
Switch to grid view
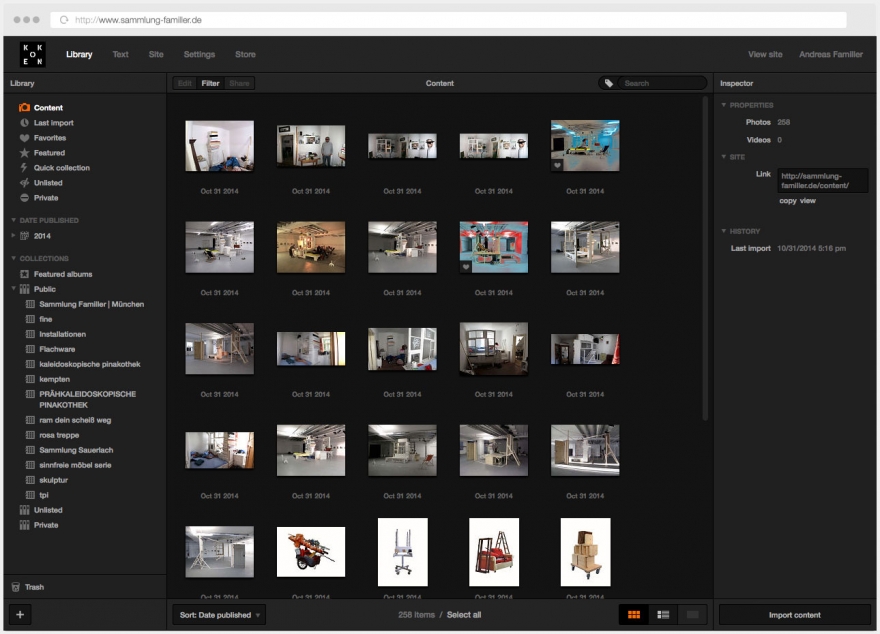pos(634,615)
